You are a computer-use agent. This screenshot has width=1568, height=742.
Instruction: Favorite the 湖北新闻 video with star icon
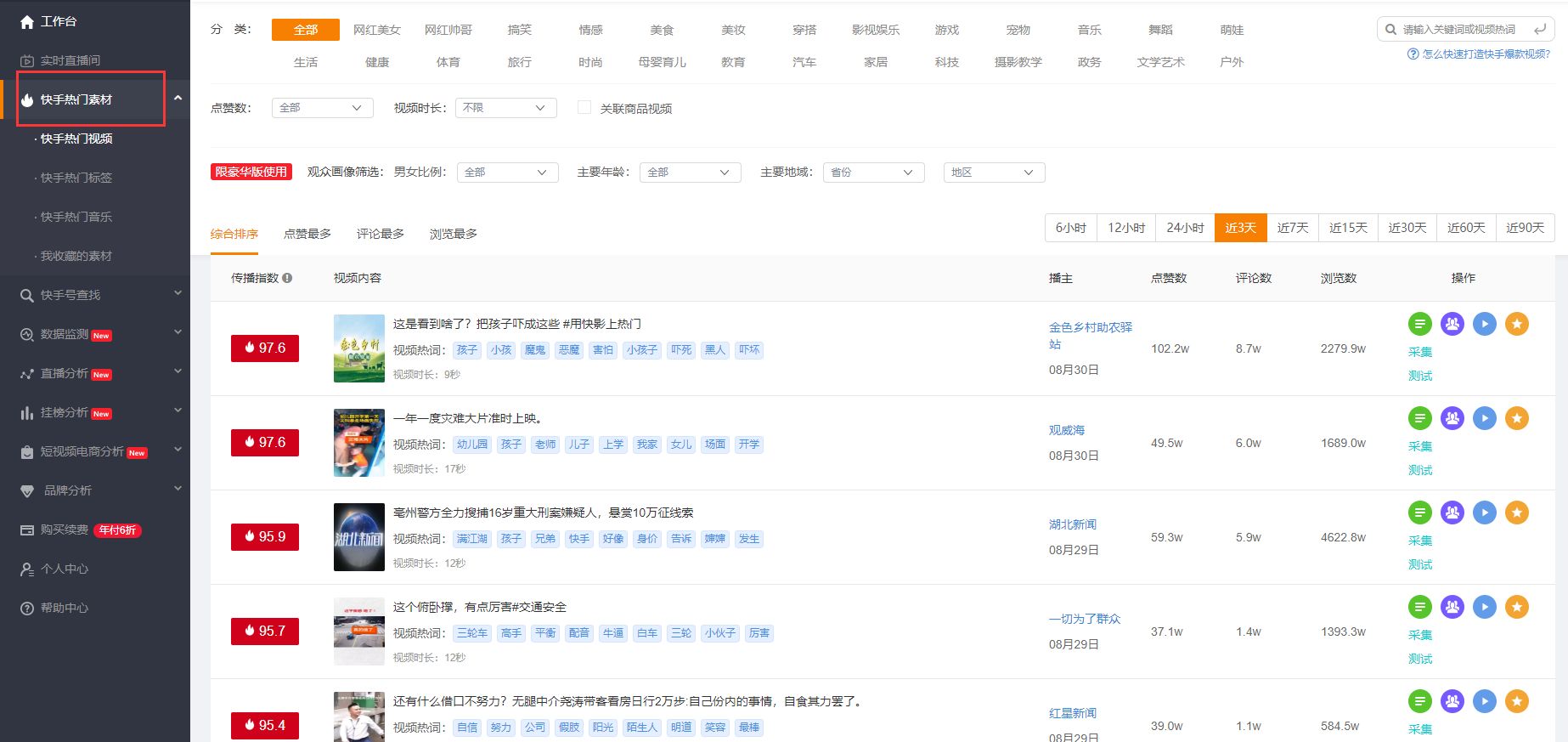pos(1517,513)
